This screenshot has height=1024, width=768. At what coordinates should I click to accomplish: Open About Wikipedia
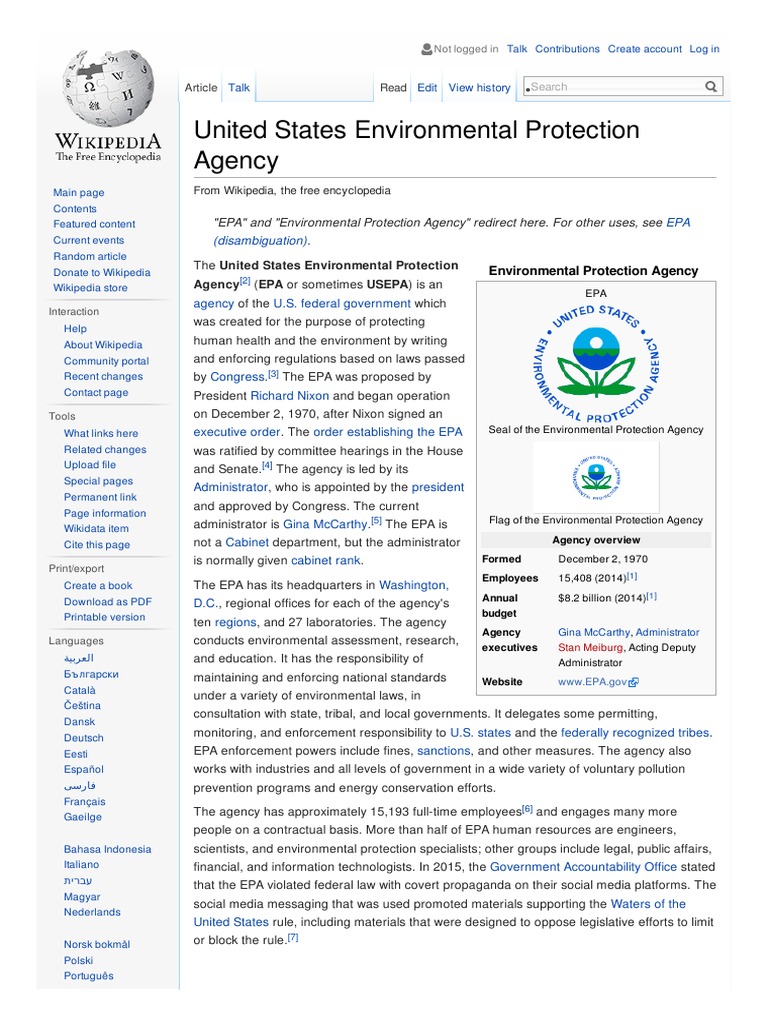tap(103, 345)
